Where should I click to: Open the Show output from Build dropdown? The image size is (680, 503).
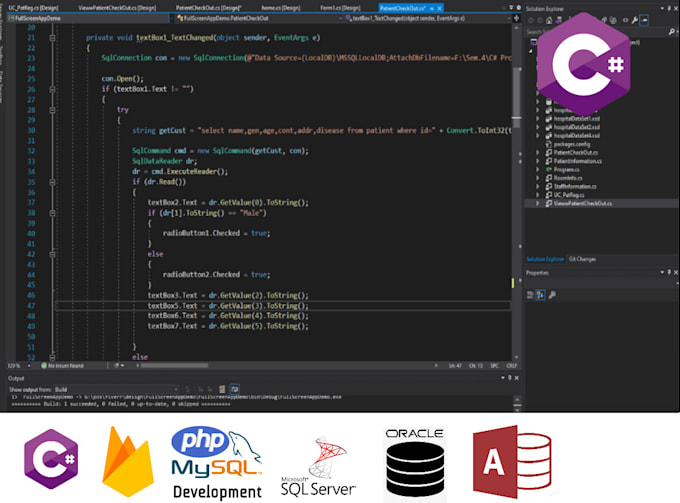click(116, 389)
